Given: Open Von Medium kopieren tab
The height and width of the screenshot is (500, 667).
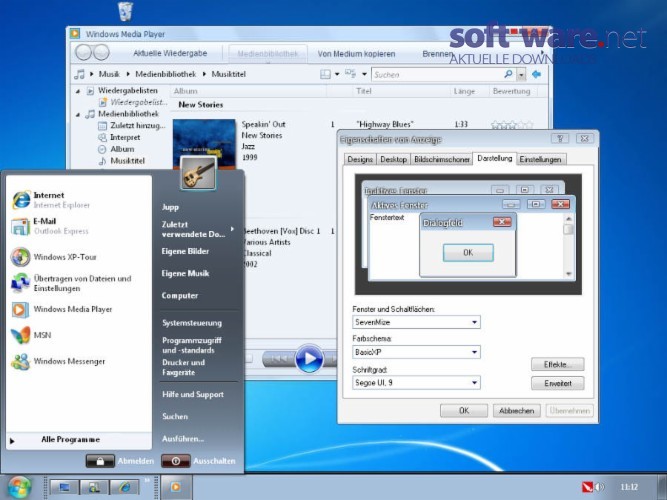Looking at the screenshot, I should [356, 54].
